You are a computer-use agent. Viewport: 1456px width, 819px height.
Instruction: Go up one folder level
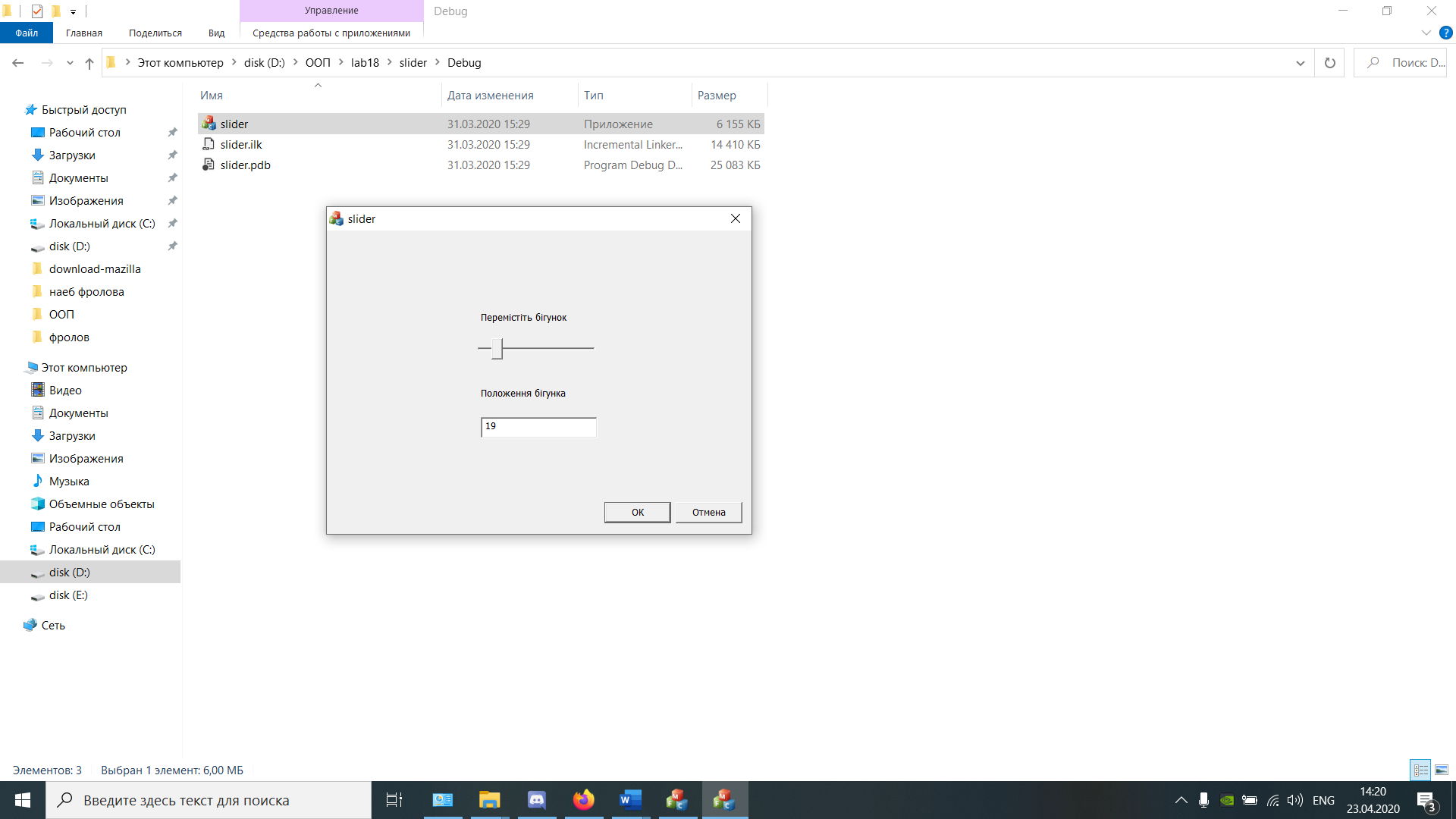tap(89, 63)
